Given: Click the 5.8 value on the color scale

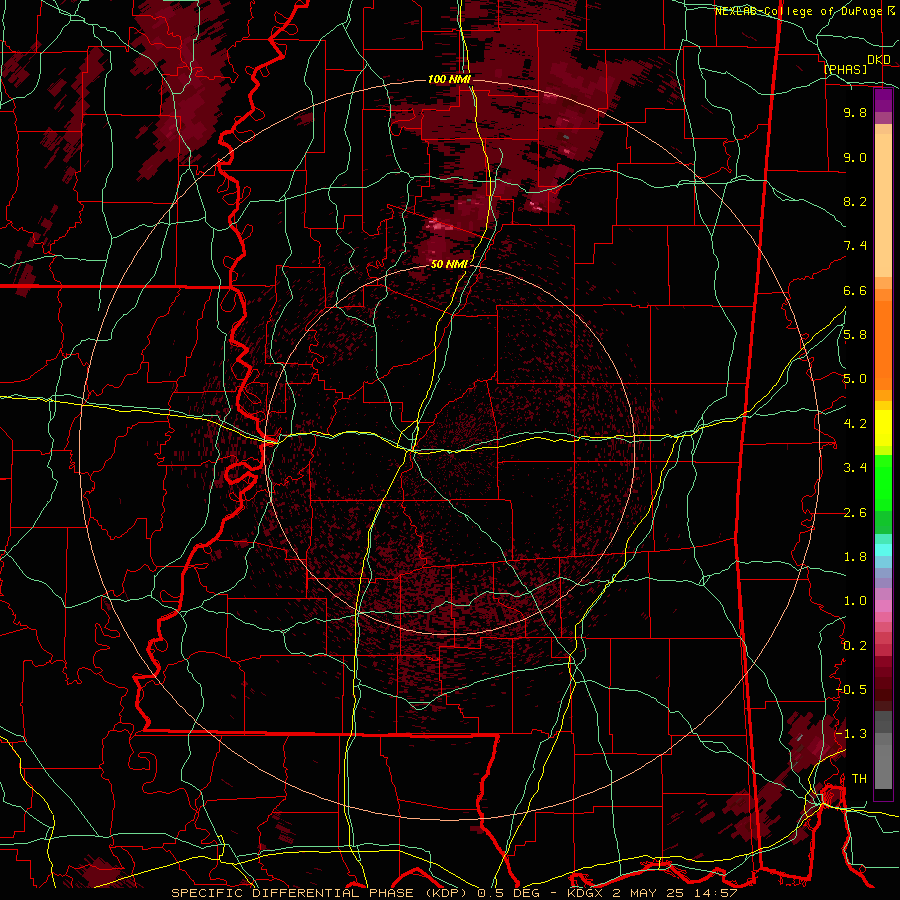Looking at the screenshot, I should coord(855,335).
